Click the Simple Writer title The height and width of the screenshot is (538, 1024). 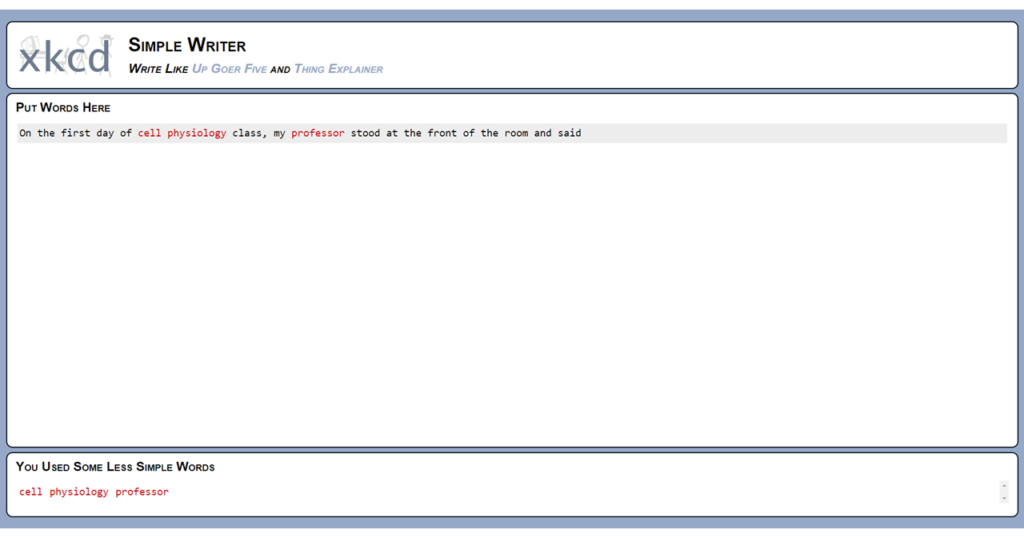tap(187, 45)
